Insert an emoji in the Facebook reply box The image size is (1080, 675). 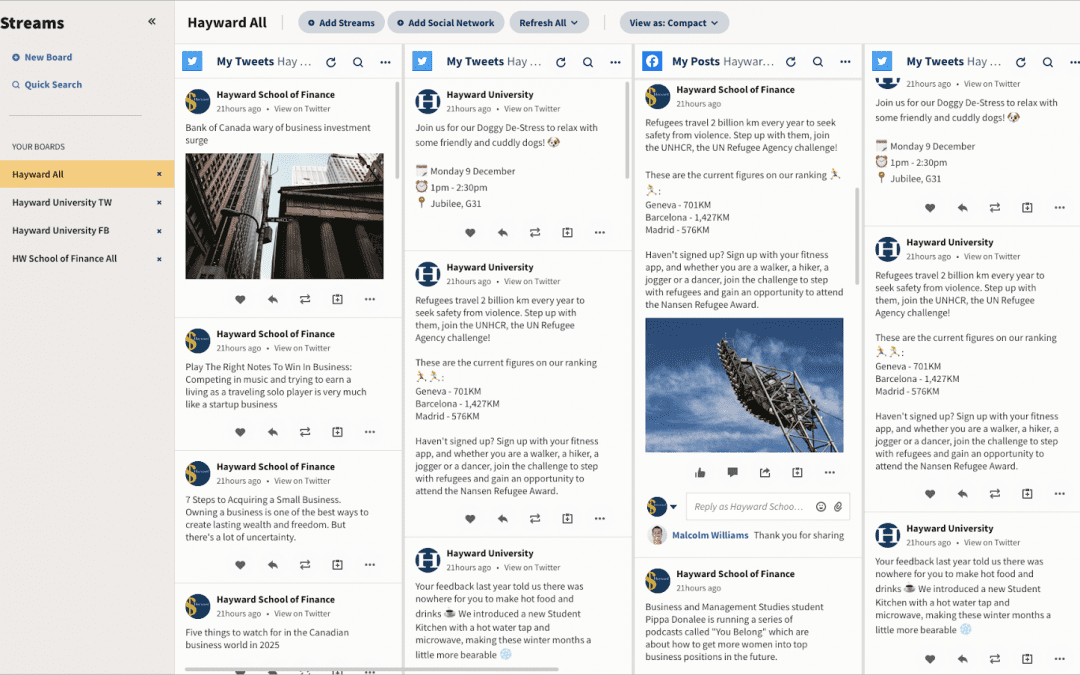click(x=821, y=507)
